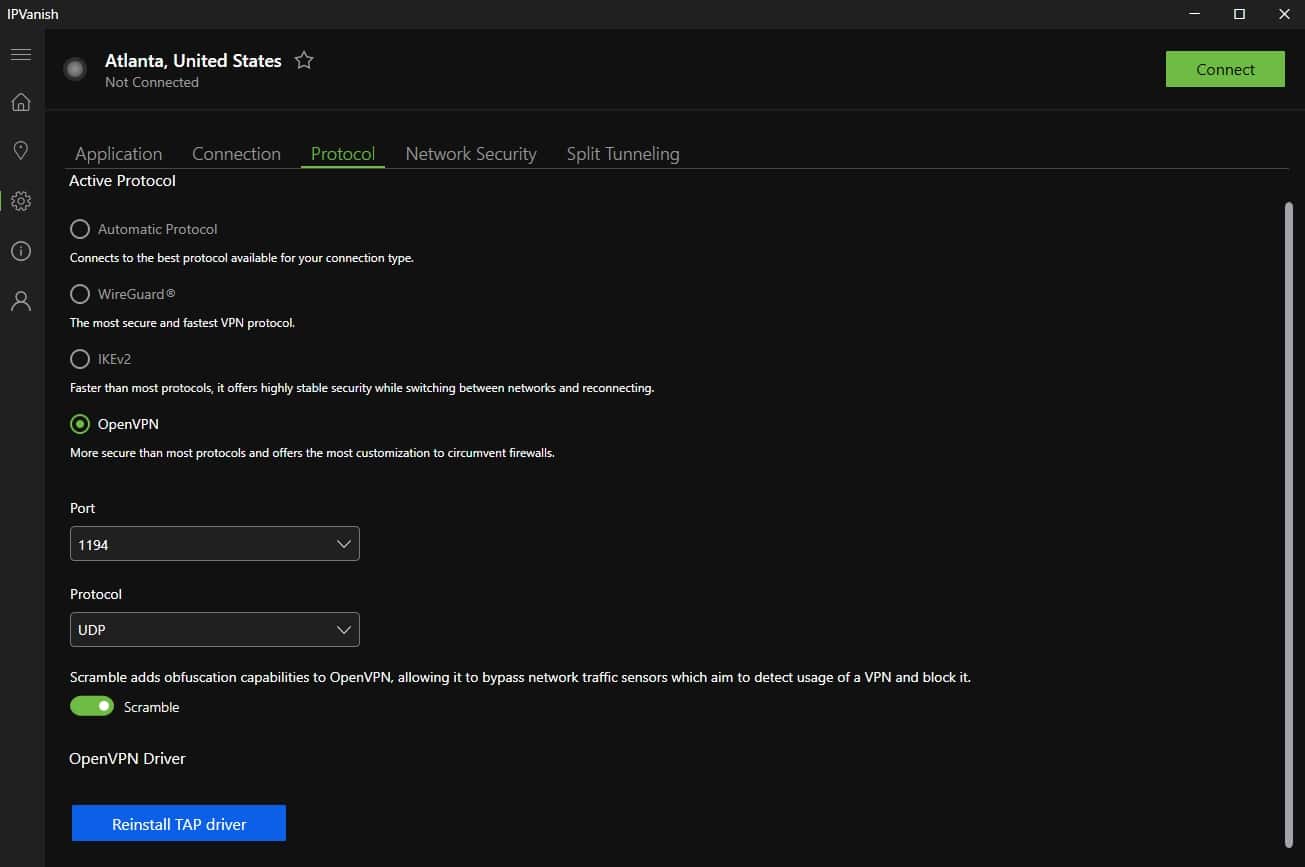Select the IKEv2 radio button
The height and width of the screenshot is (867, 1305).
[x=80, y=359]
